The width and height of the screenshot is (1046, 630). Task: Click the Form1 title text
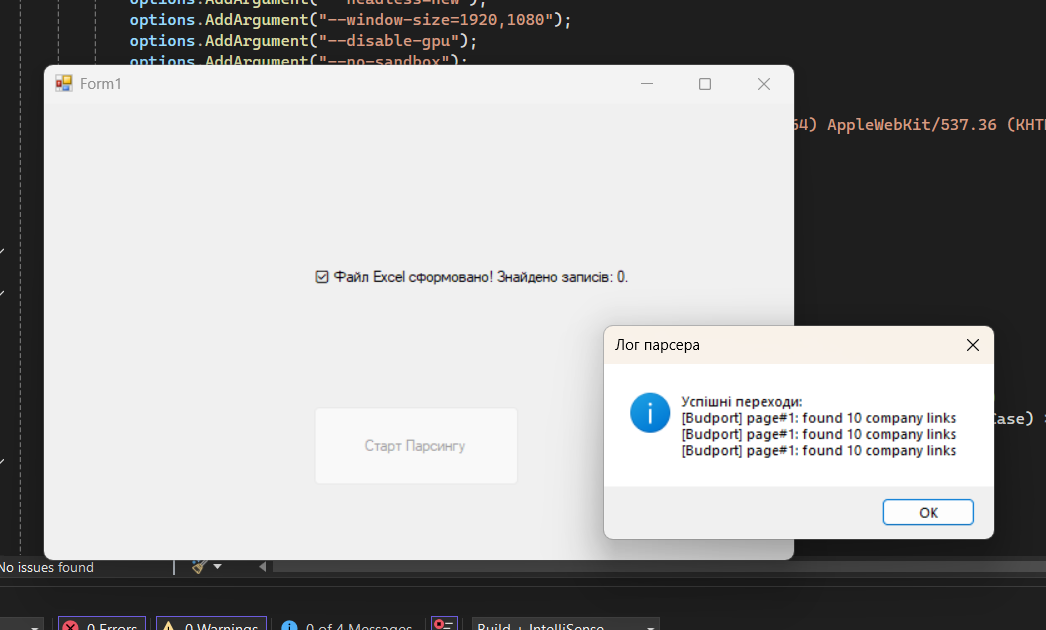click(101, 83)
